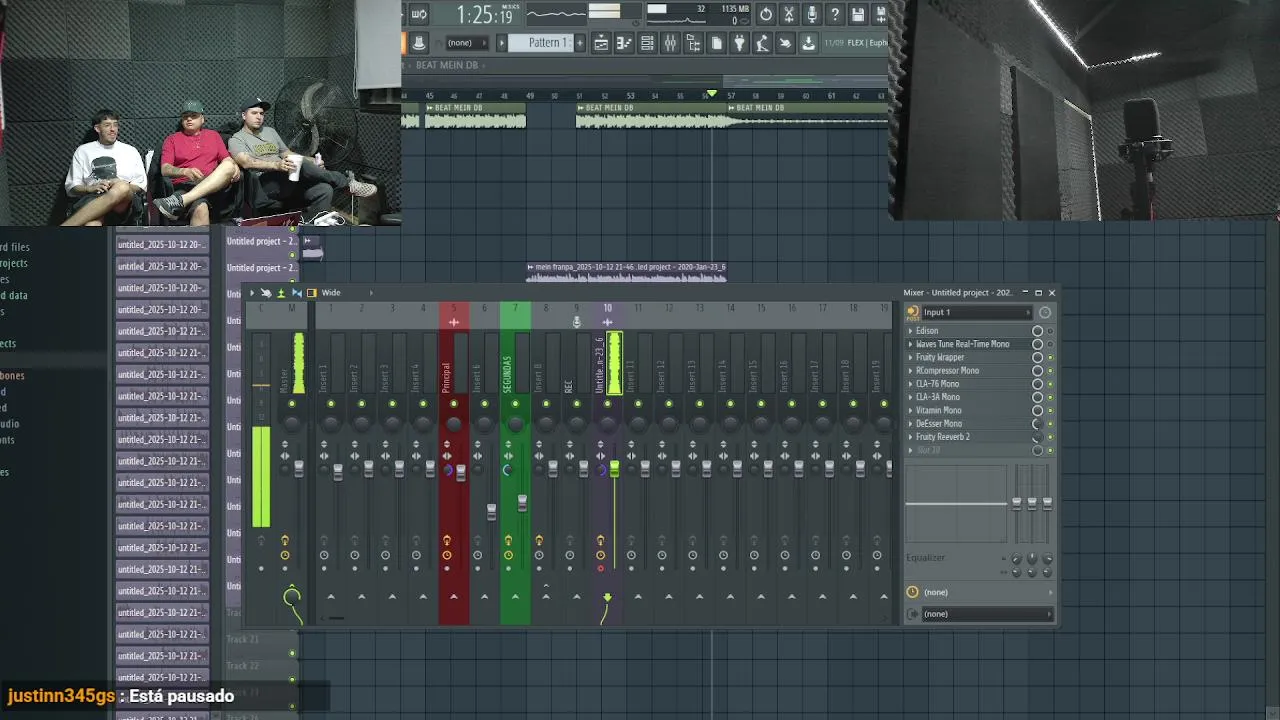Click the mixer yellow layout square icon
Viewport: 1280px width, 720px height.
pyautogui.click(x=312, y=293)
